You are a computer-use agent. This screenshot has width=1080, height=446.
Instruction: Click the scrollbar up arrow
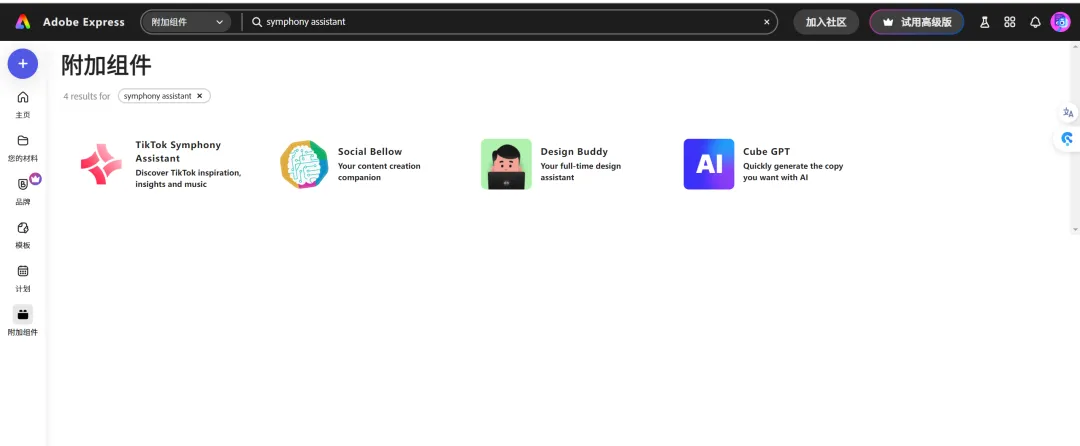1075,46
